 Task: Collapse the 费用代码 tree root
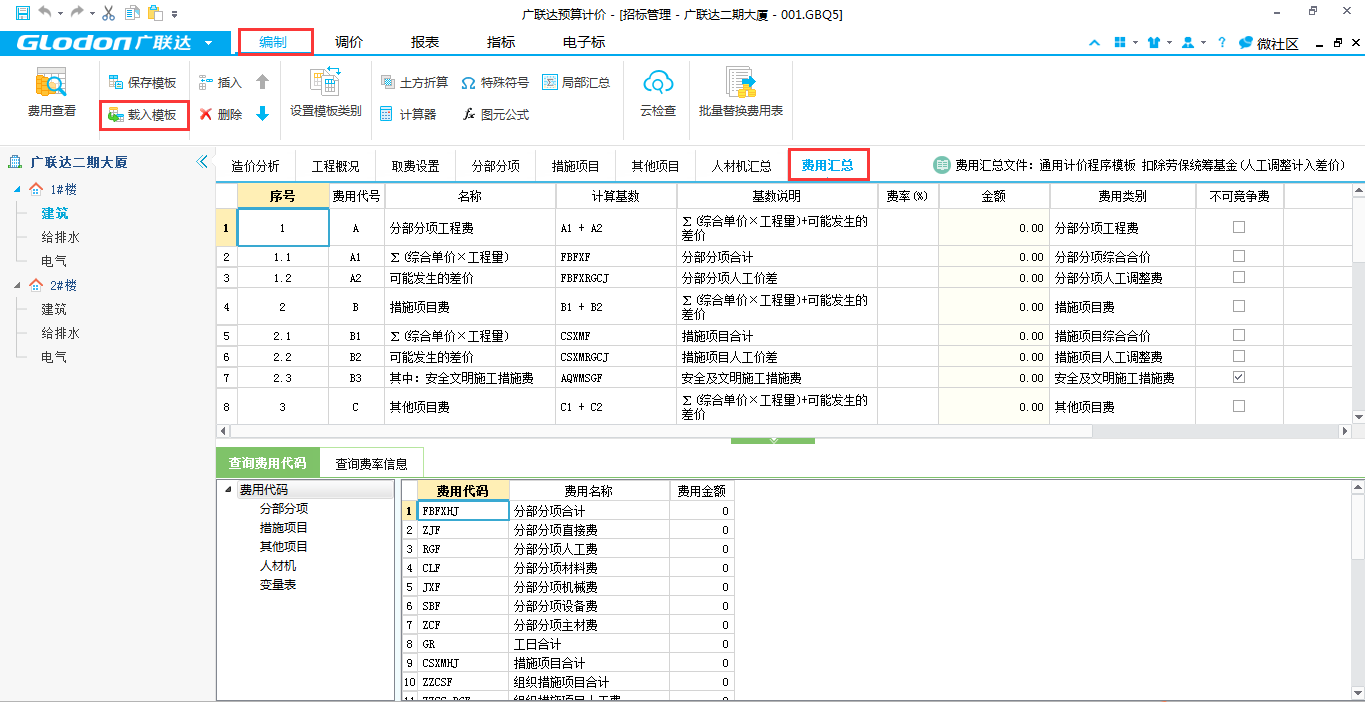(228, 490)
